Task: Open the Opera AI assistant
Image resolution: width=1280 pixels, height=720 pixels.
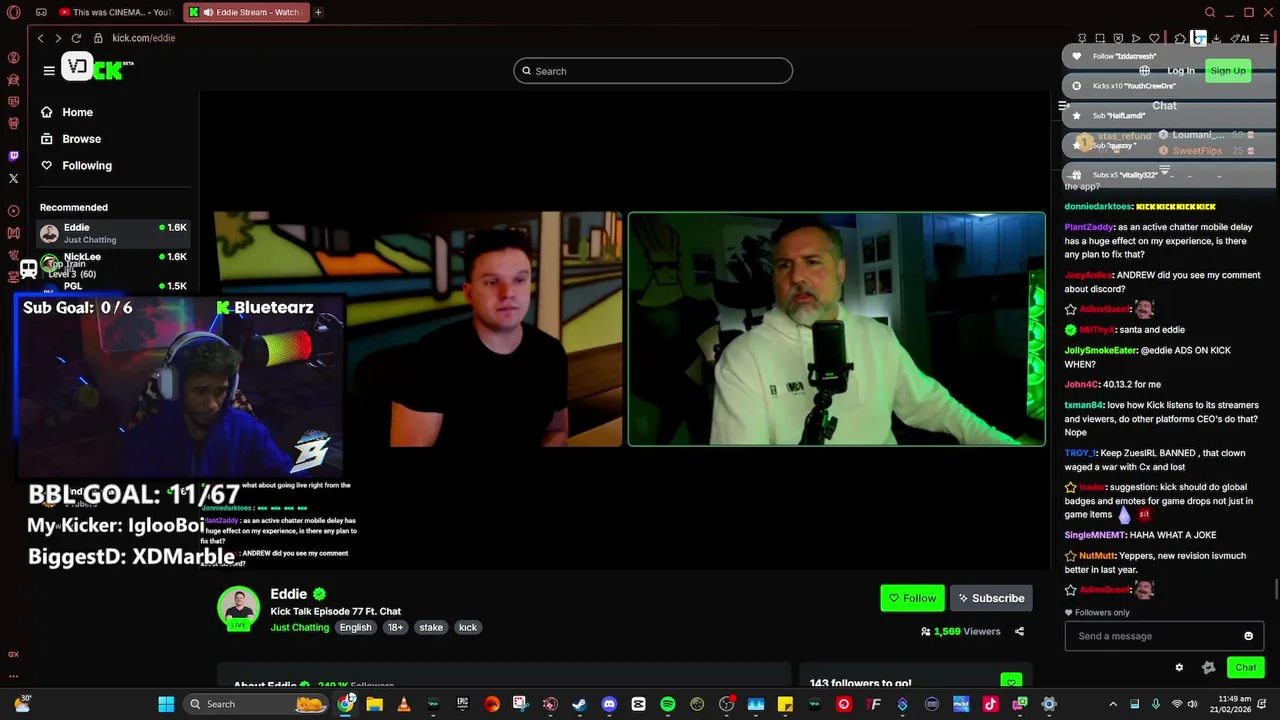Action: tap(1240, 38)
